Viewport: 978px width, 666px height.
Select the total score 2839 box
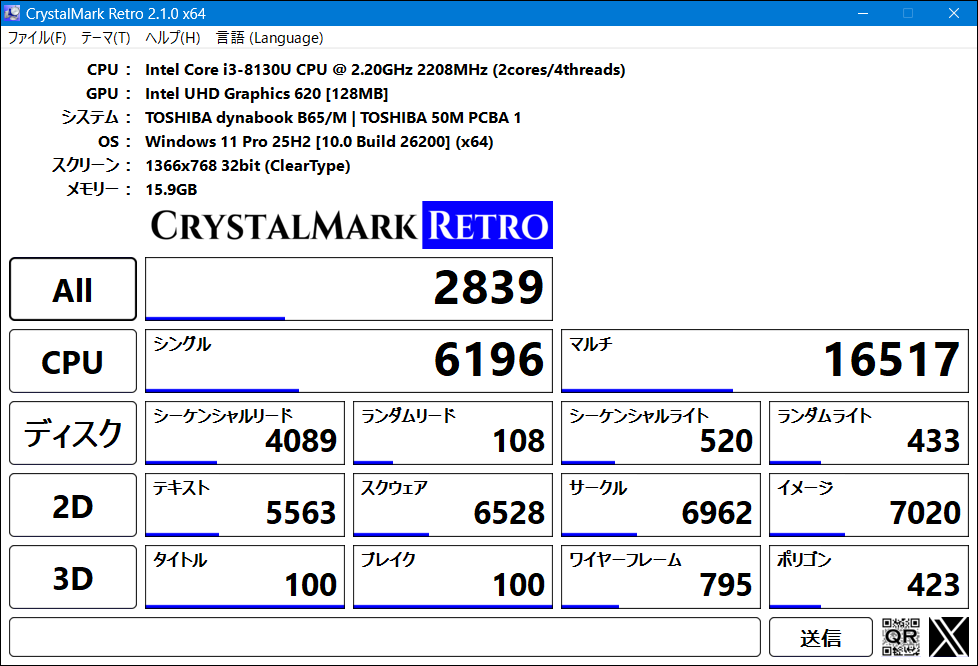point(349,289)
